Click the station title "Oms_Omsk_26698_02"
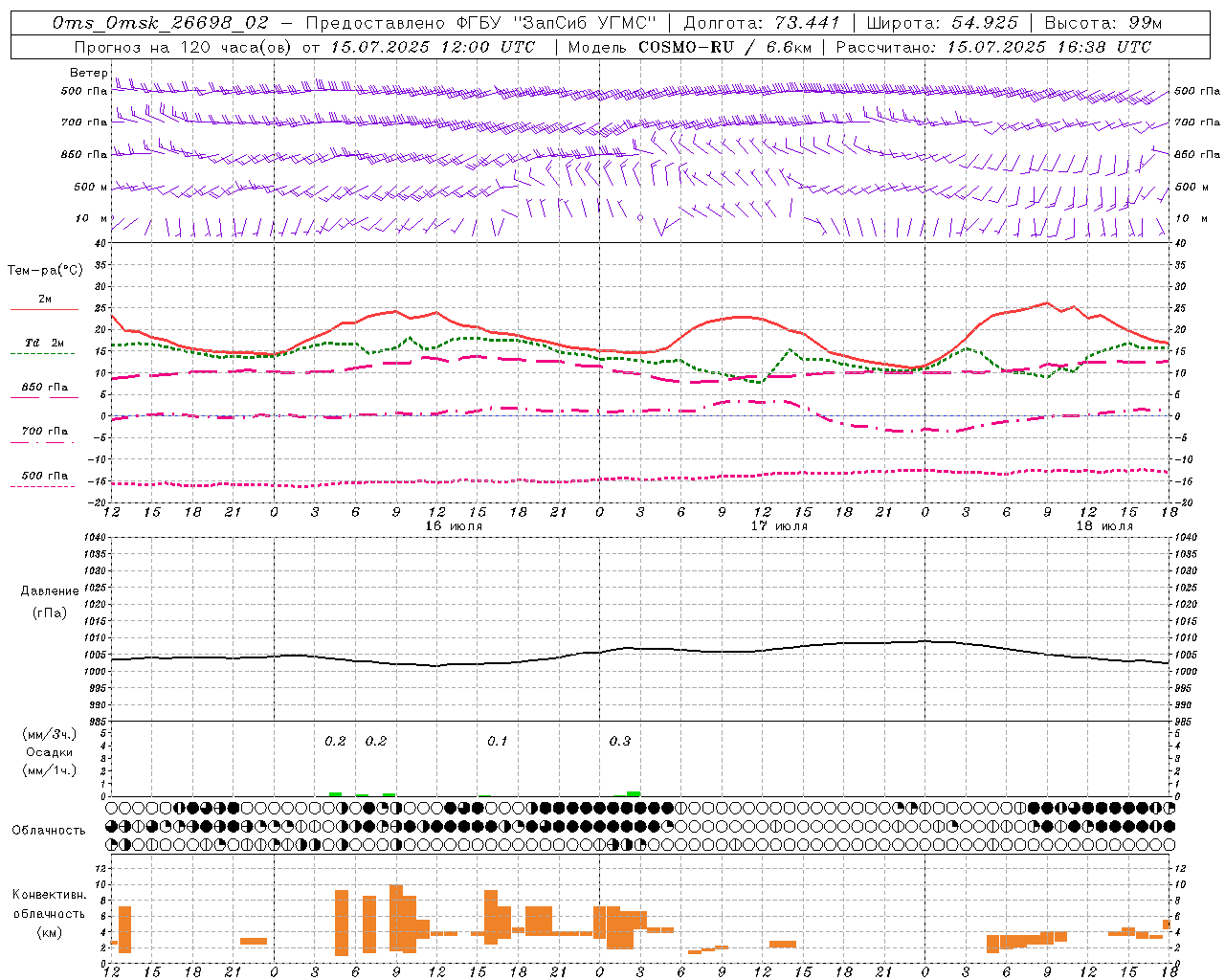Viewport: 1225px width, 980px height. (x=161, y=23)
